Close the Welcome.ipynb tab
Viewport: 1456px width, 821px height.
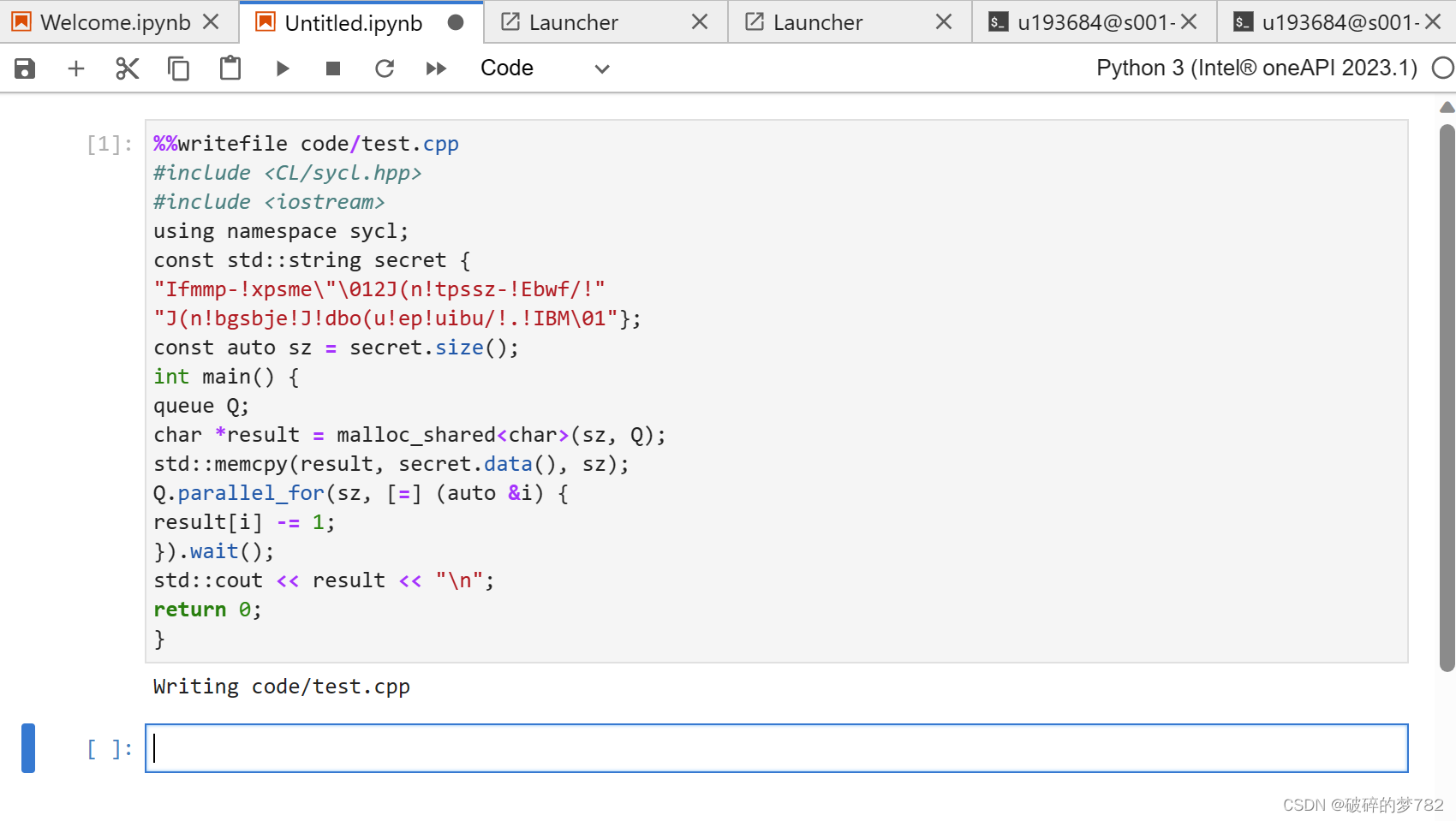click(211, 22)
